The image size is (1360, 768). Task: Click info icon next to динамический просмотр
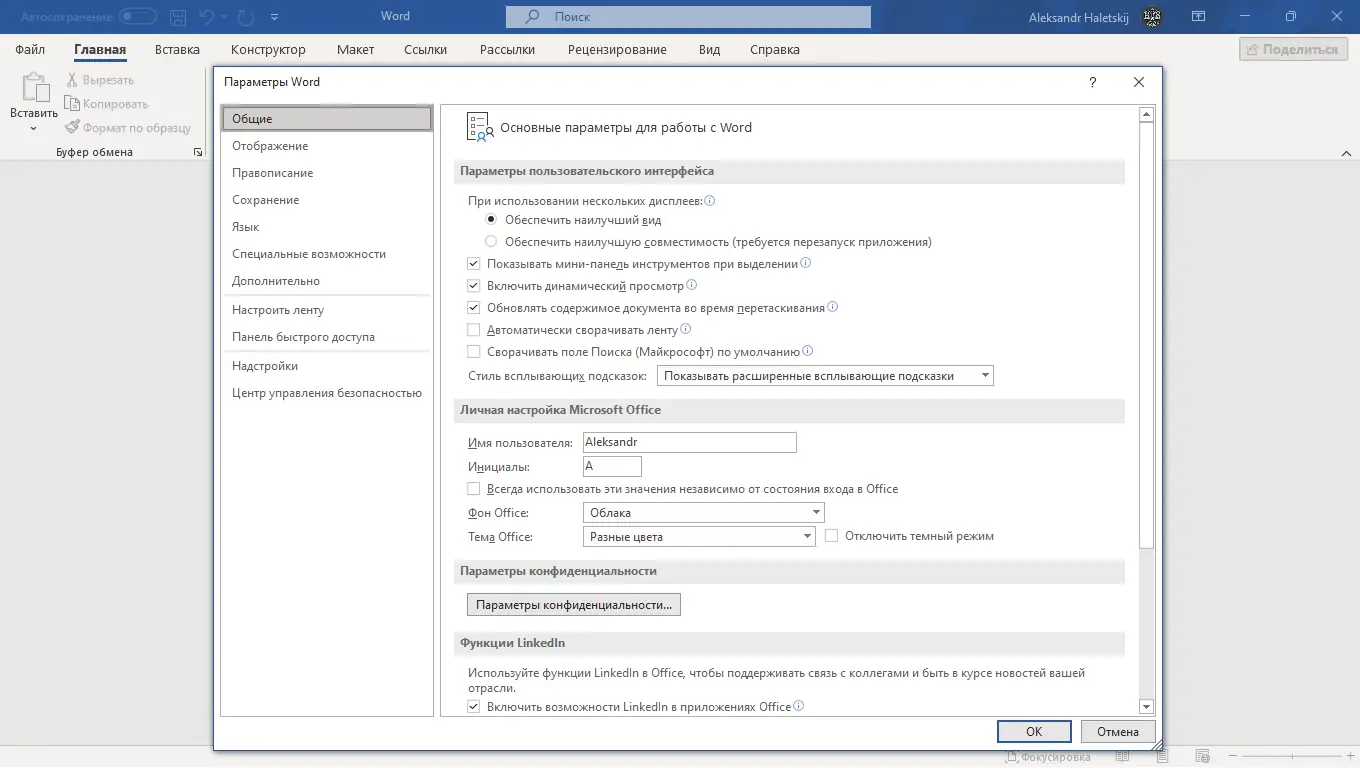point(692,285)
